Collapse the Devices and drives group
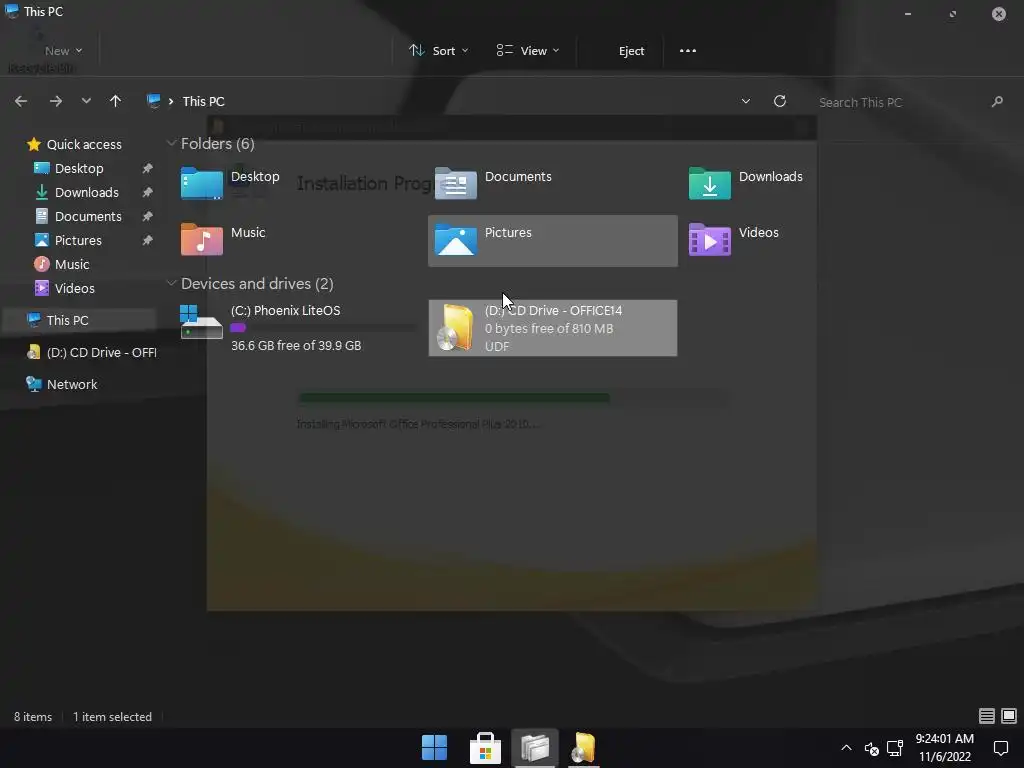The height and width of the screenshot is (768, 1024). coord(172,283)
